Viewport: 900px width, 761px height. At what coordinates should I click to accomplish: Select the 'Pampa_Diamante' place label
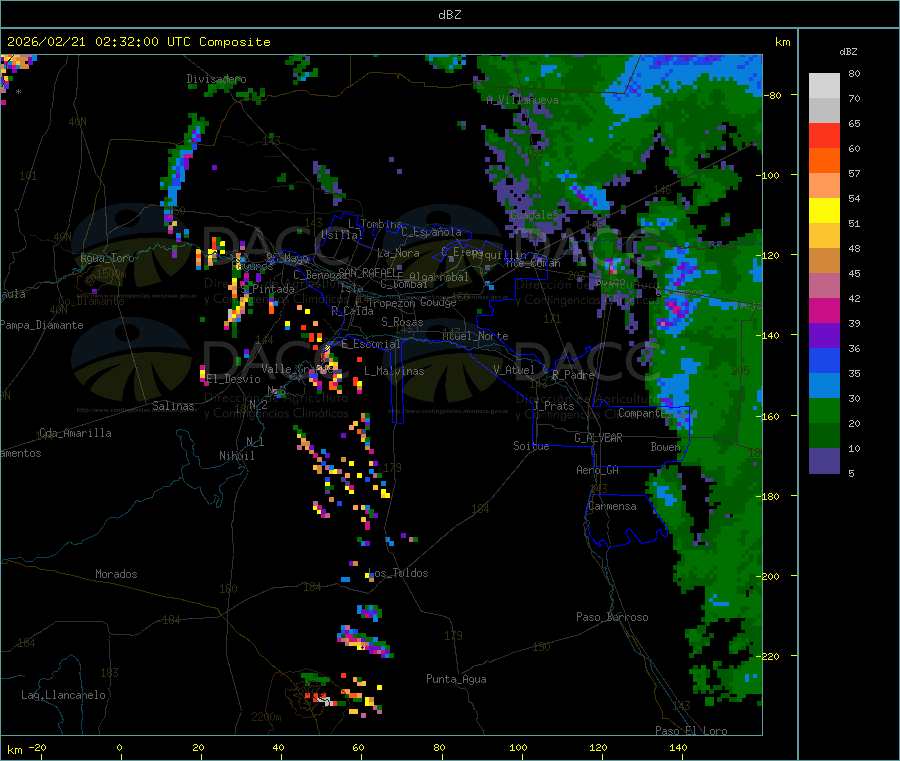point(41,325)
